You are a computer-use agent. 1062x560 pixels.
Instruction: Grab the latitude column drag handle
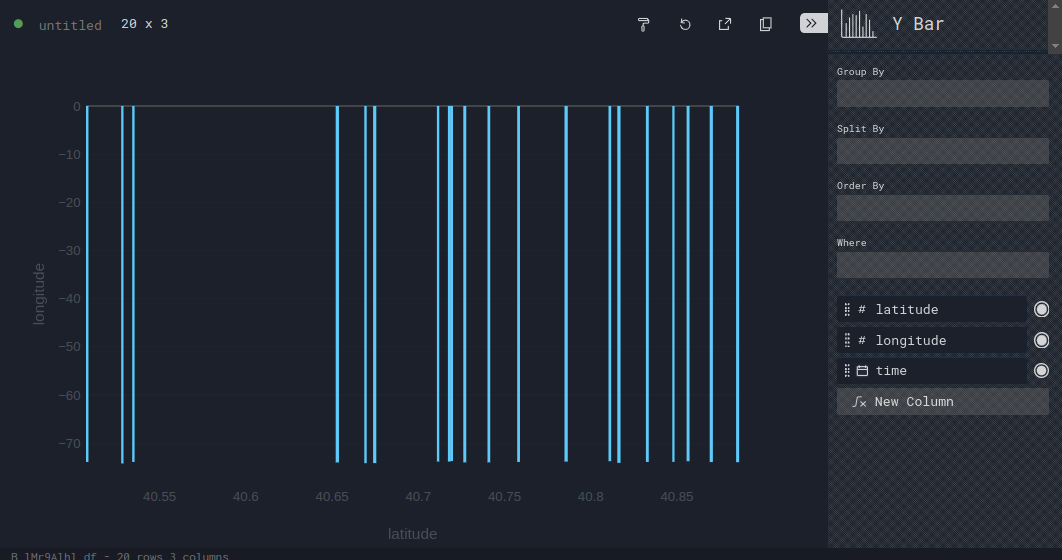coord(847,309)
